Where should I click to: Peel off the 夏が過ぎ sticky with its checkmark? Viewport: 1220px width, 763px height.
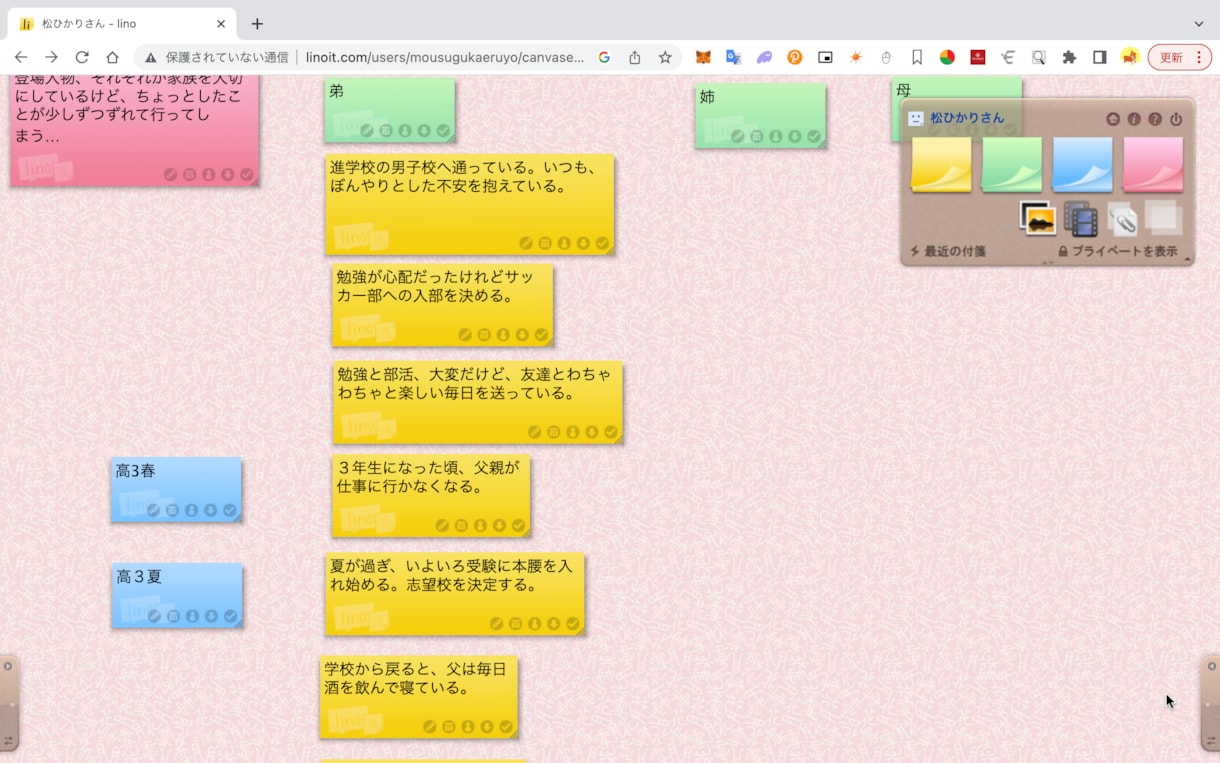573,623
